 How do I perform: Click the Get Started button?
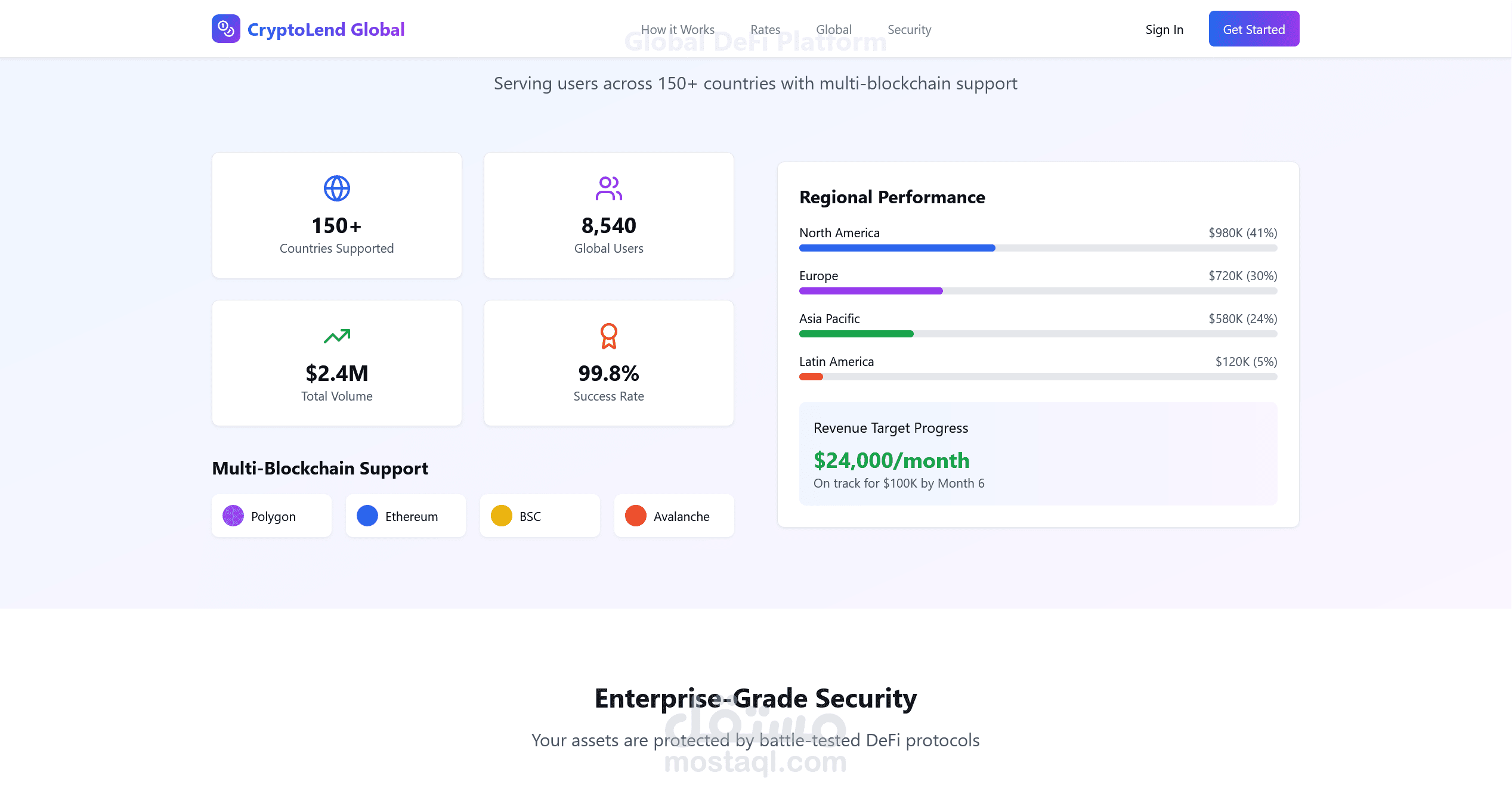coord(1254,29)
